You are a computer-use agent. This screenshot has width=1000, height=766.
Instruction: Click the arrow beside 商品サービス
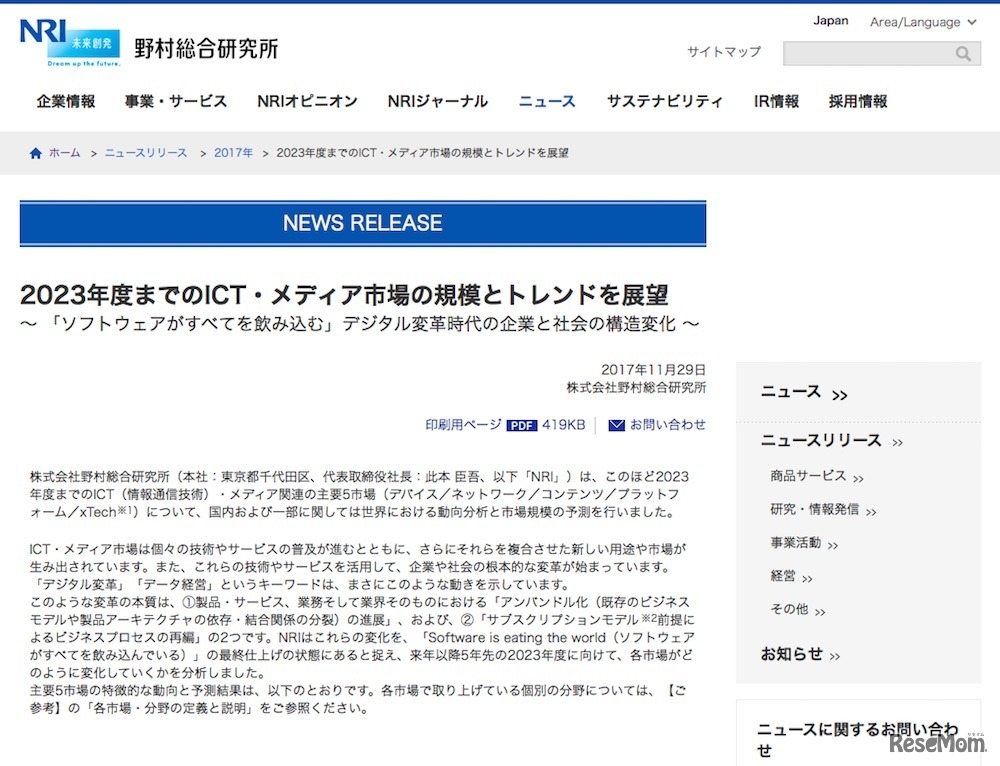click(x=858, y=478)
